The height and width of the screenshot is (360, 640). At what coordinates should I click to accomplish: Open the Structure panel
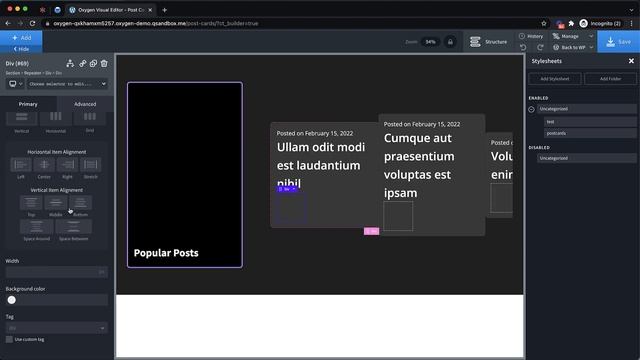[489, 42]
